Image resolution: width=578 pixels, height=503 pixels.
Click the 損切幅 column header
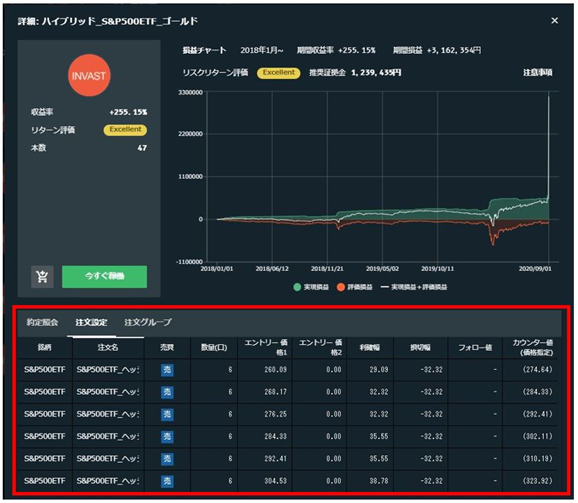pyautogui.click(x=420, y=347)
